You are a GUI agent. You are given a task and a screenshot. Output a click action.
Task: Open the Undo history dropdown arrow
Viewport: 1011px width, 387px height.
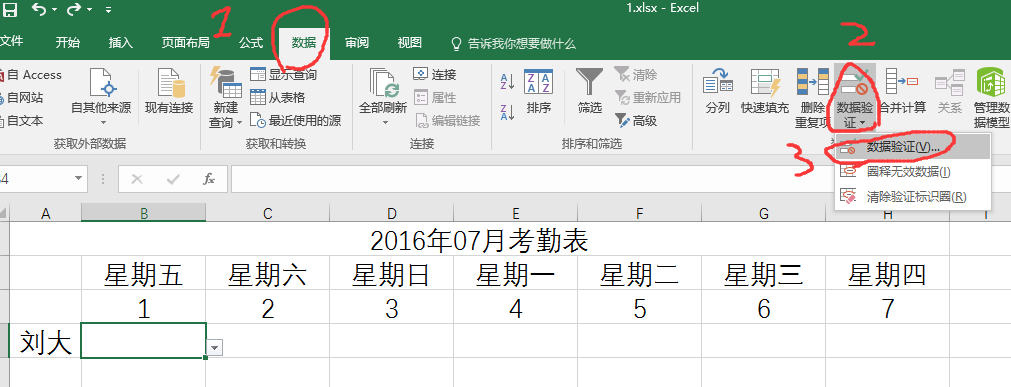[x=54, y=10]
